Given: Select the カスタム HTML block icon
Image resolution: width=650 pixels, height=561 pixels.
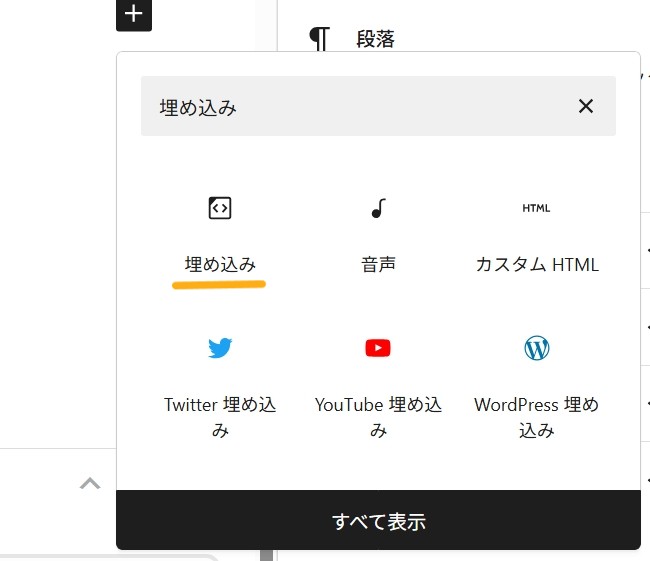Looking at the screenshot, I should (x=536, y=208).
